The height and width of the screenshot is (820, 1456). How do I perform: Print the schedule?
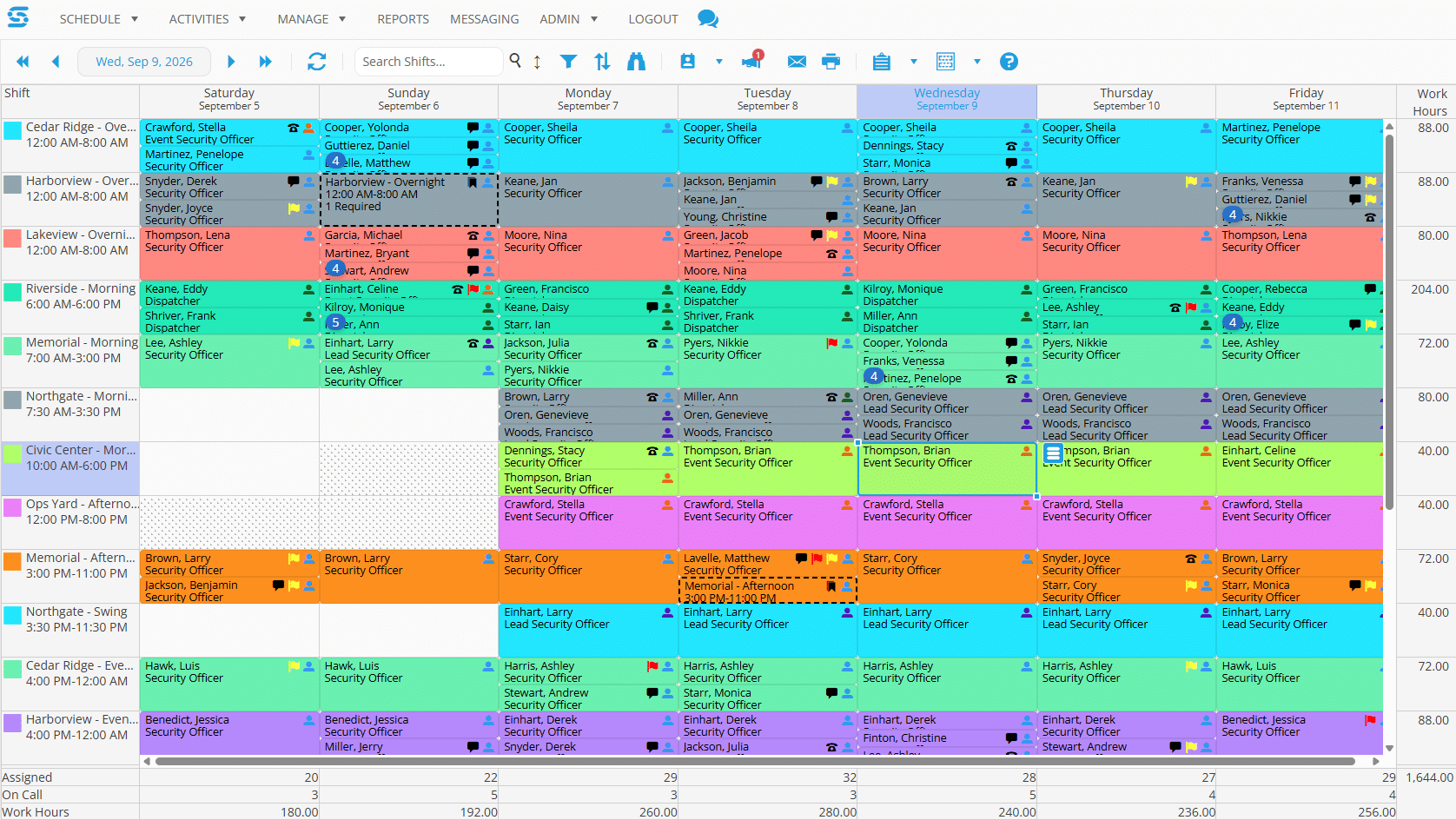[831, 62]
